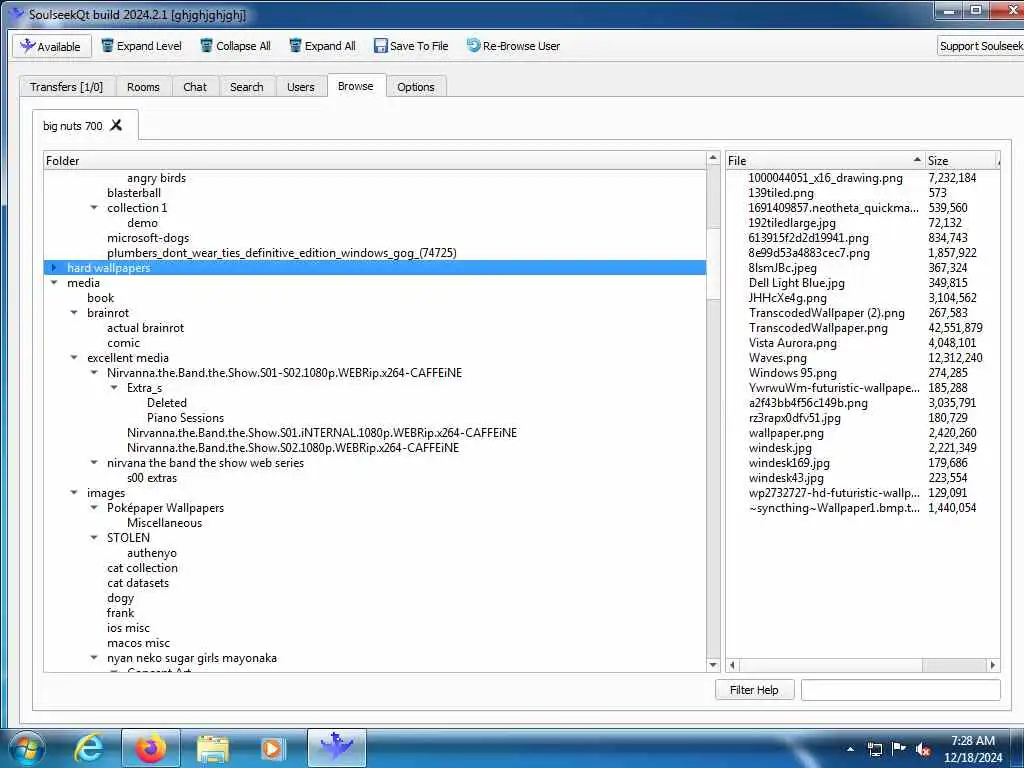Viewport: 1024px width, 768px height.
Task: Collapse the excellent media folder
Action: click(x=74, y=358)
